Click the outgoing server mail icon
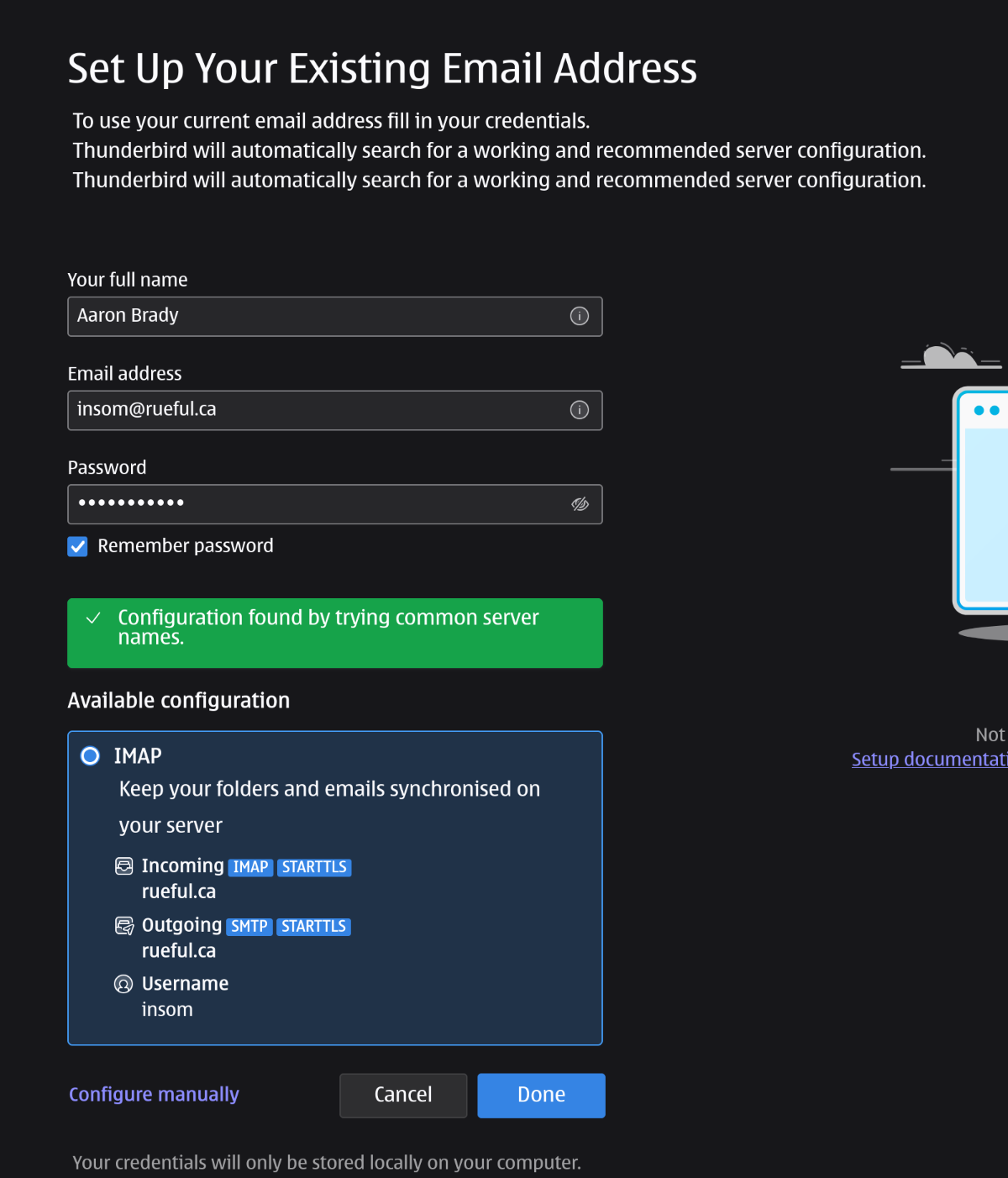Screen dimensions: 1008x1178 click(x=124, y=925)
